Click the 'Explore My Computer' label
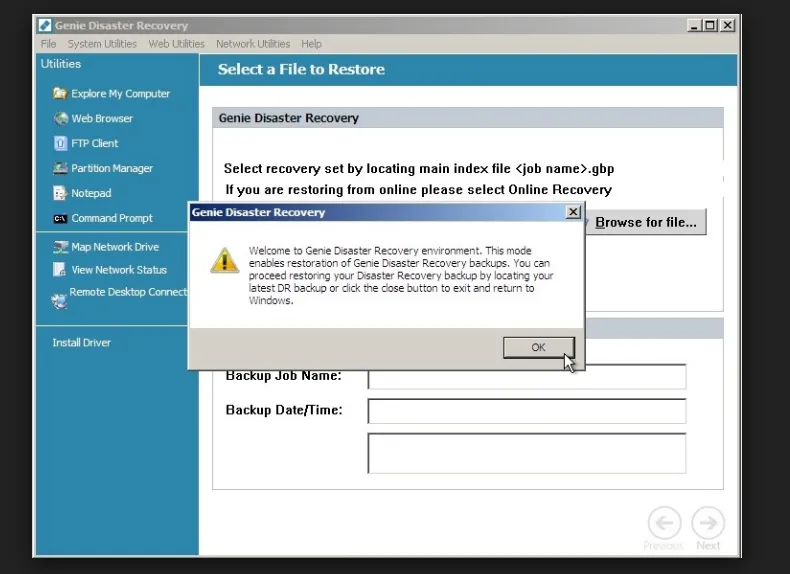The width and height of the screenshot is (790, 574). (120, 94)
